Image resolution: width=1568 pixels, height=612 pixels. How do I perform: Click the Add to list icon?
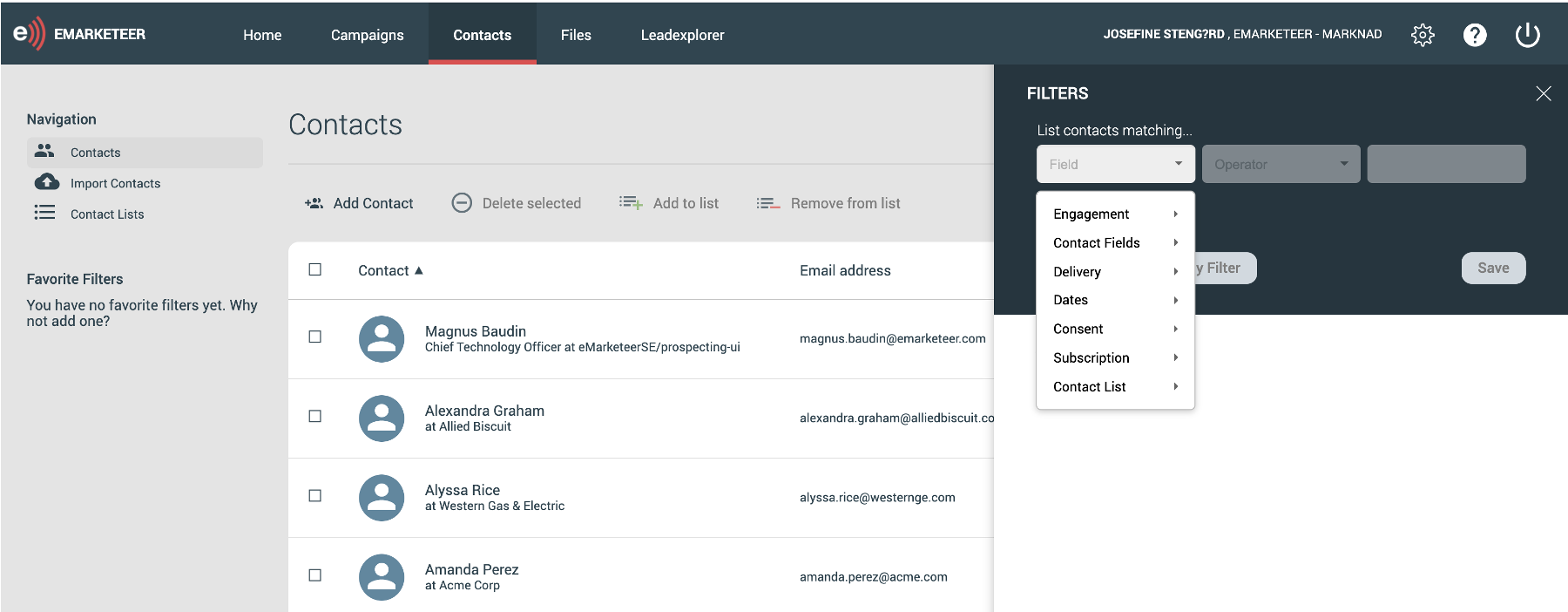coord(631,203)
